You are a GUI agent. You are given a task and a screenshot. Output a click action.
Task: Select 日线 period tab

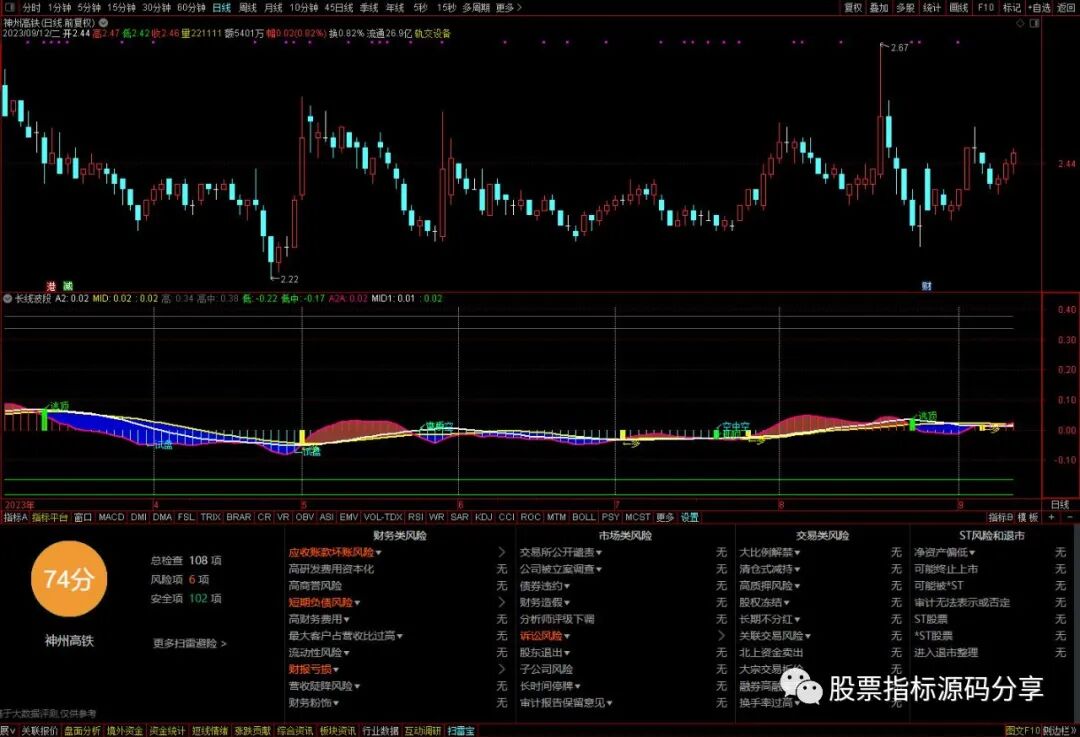(x=222, y=8)
